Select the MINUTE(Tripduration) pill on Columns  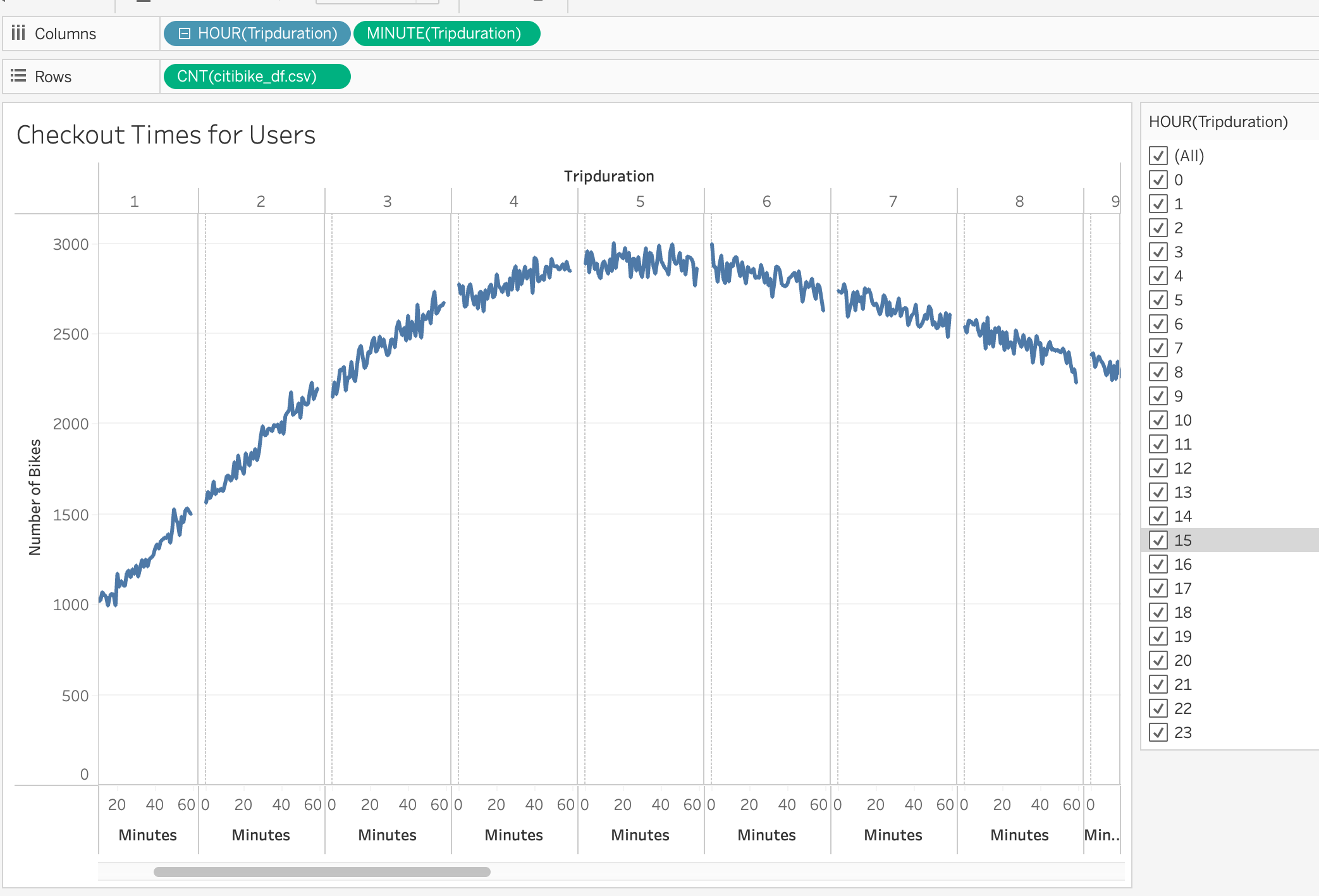pos(446,34)
